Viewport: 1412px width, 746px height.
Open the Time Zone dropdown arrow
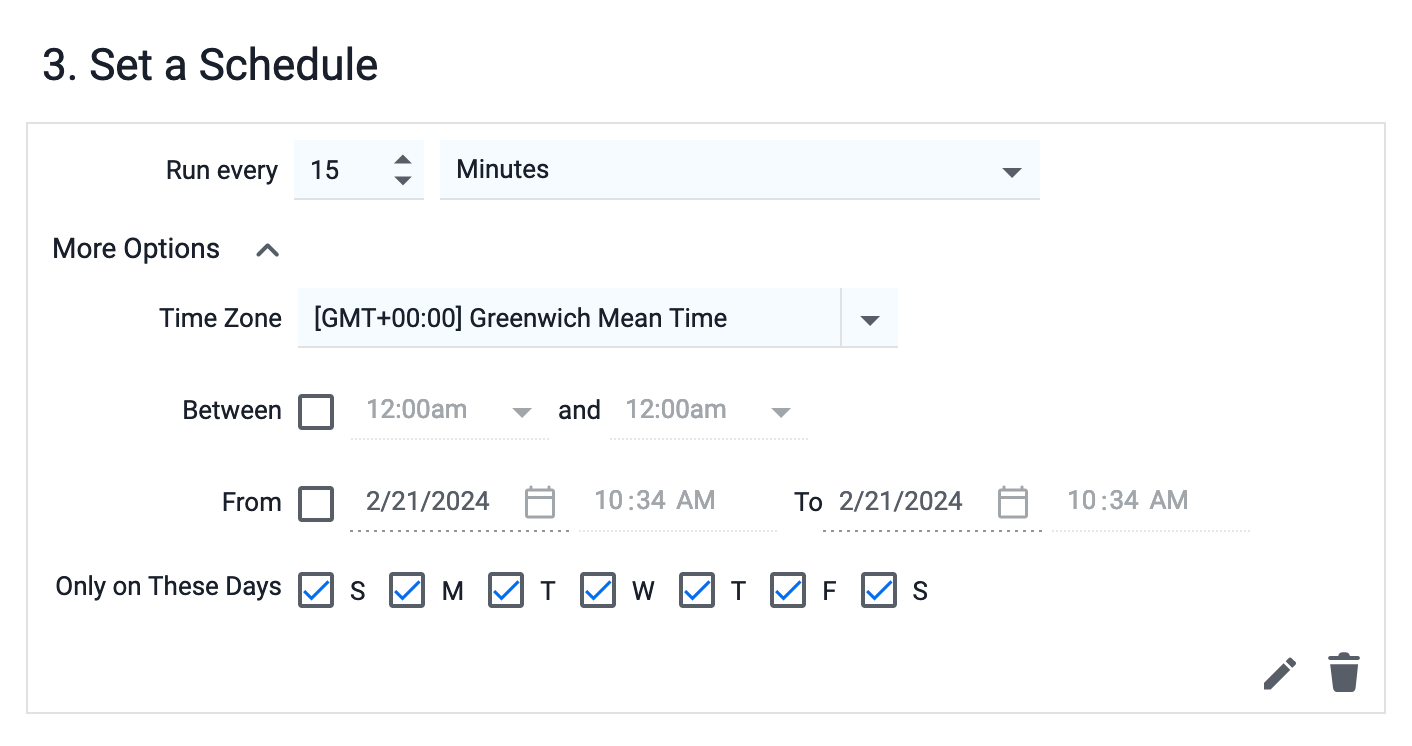pyautogui.click(x=869, y=320)
